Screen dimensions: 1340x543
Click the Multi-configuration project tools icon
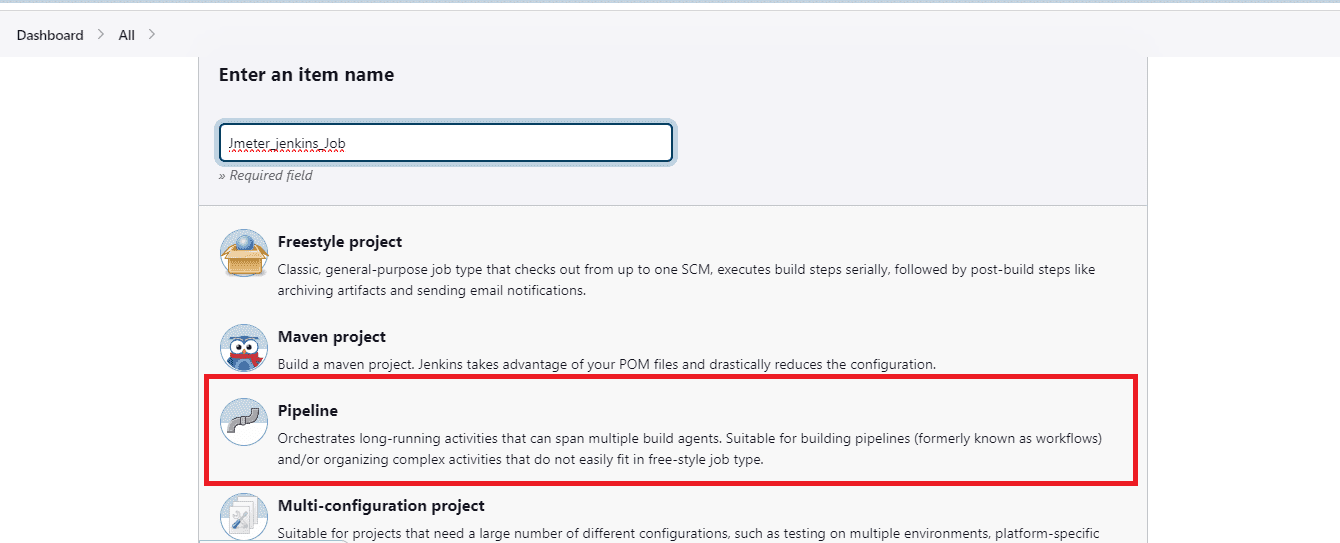click(x=244, y=516)
